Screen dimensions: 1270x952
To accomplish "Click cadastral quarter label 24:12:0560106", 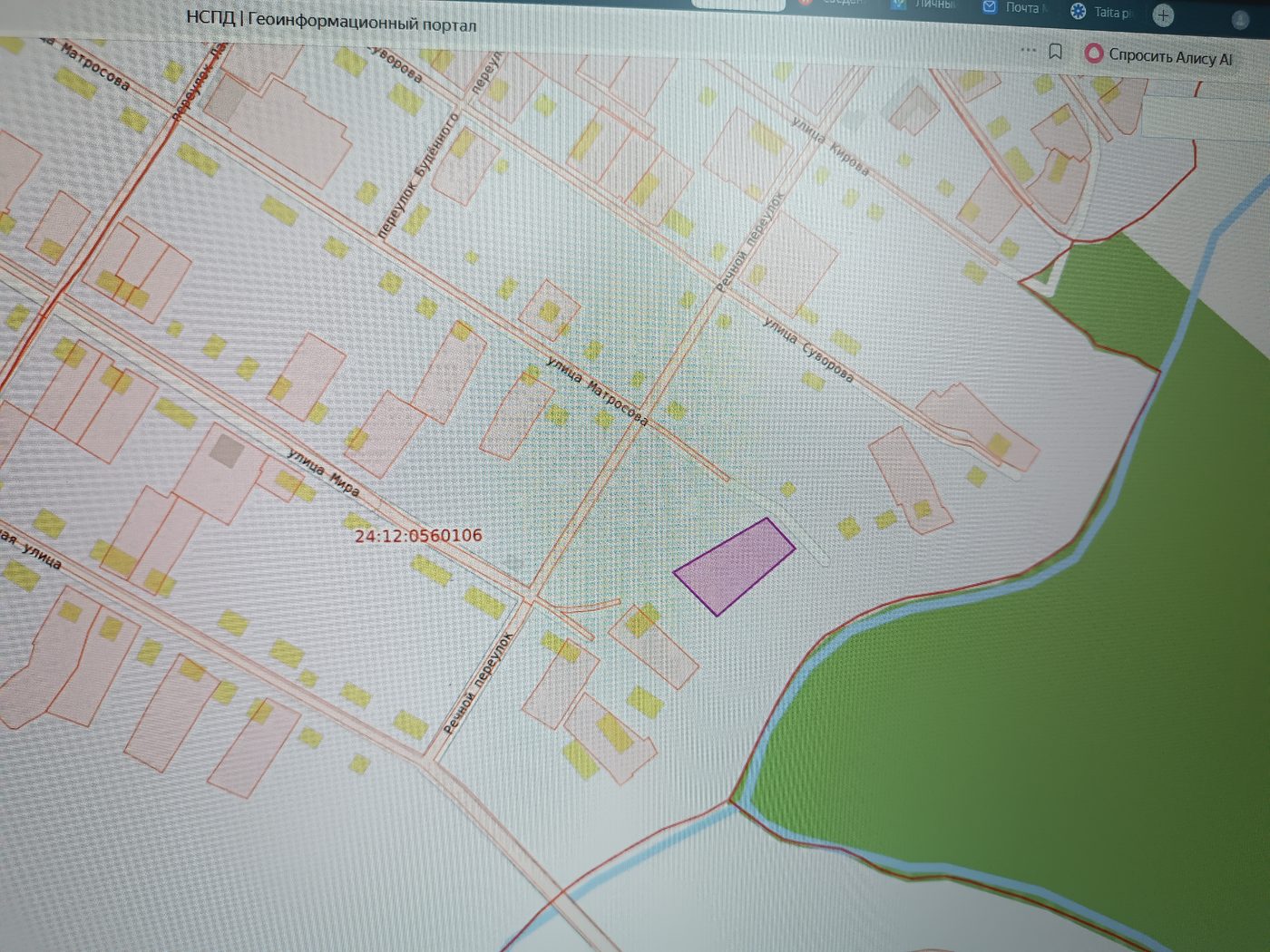I will (418, 535).
